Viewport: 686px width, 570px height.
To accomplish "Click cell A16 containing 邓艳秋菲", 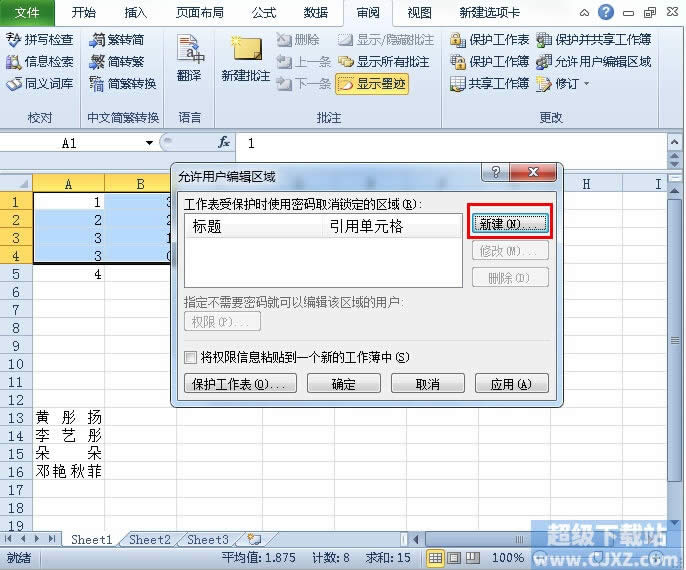I will point(69,471).
